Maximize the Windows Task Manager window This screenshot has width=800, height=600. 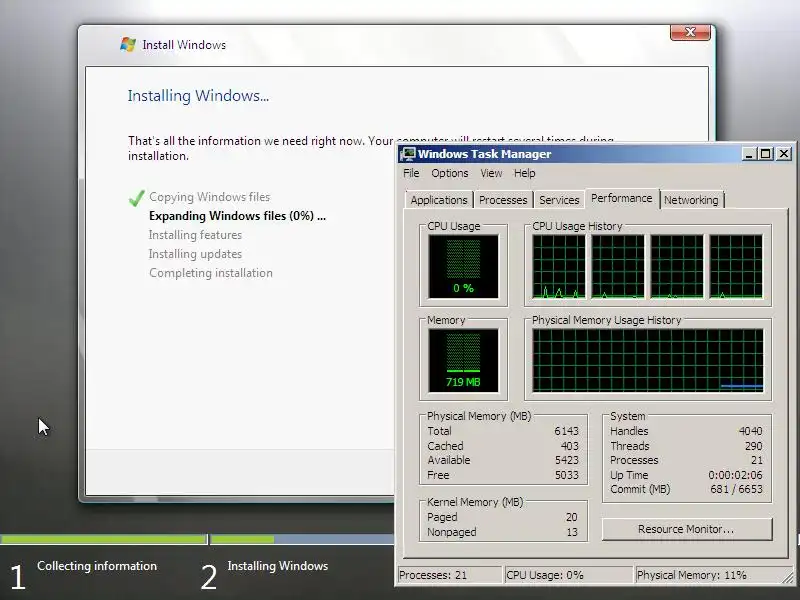pyautogui.click(x=765, y=154)
